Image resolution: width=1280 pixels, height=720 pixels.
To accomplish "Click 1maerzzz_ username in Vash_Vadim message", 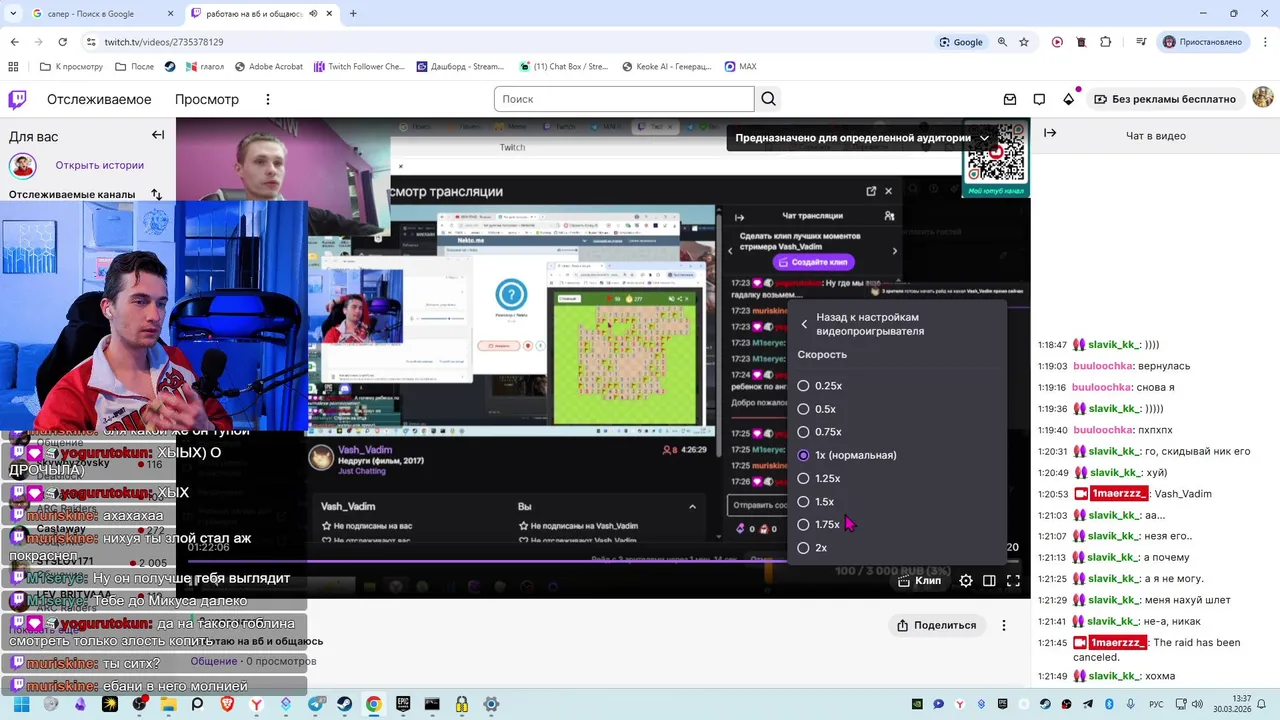I will point(1119,494).
